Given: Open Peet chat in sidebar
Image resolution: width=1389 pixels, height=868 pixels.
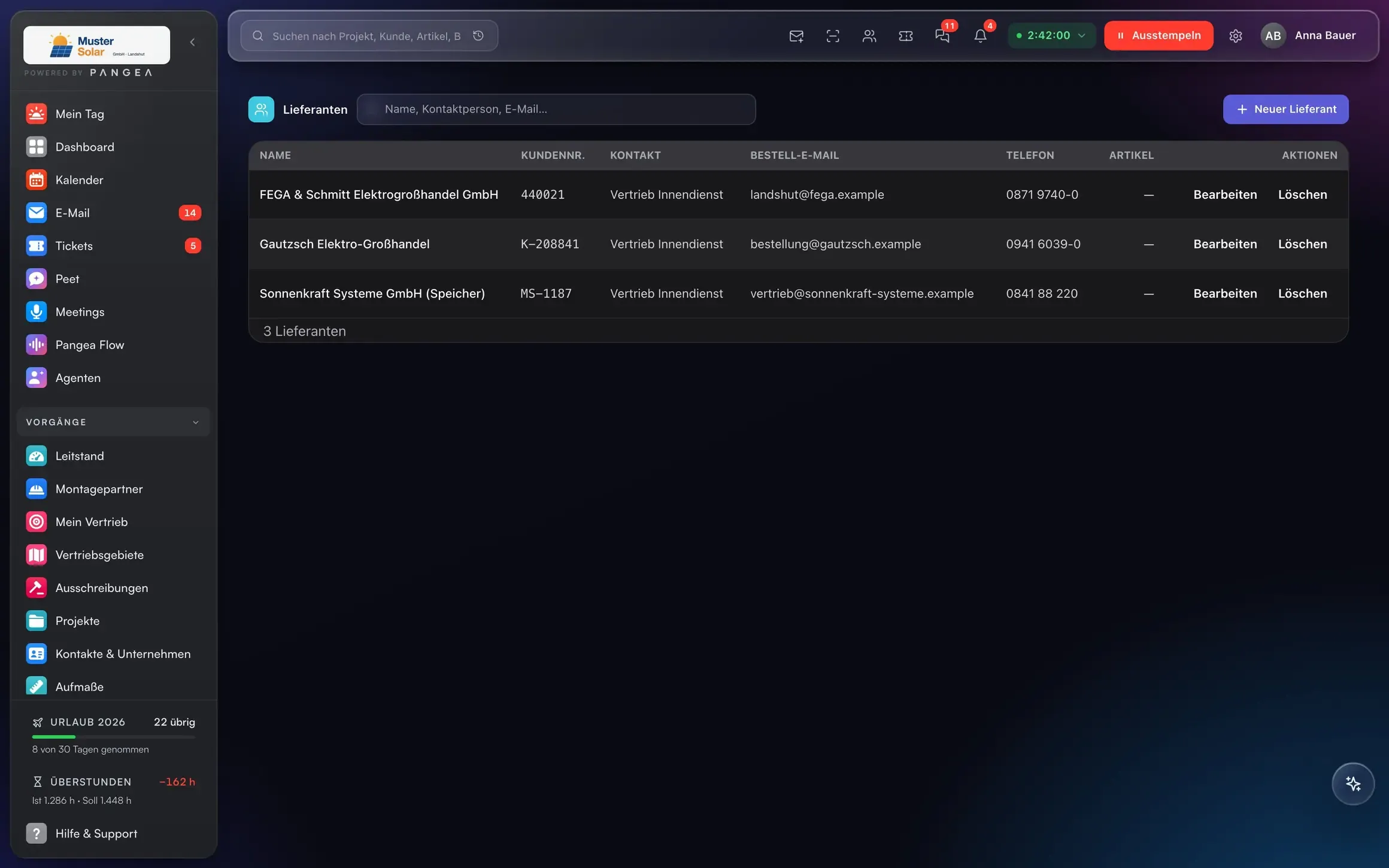Looking at the screenshot, I should click(x=113, y=278).
